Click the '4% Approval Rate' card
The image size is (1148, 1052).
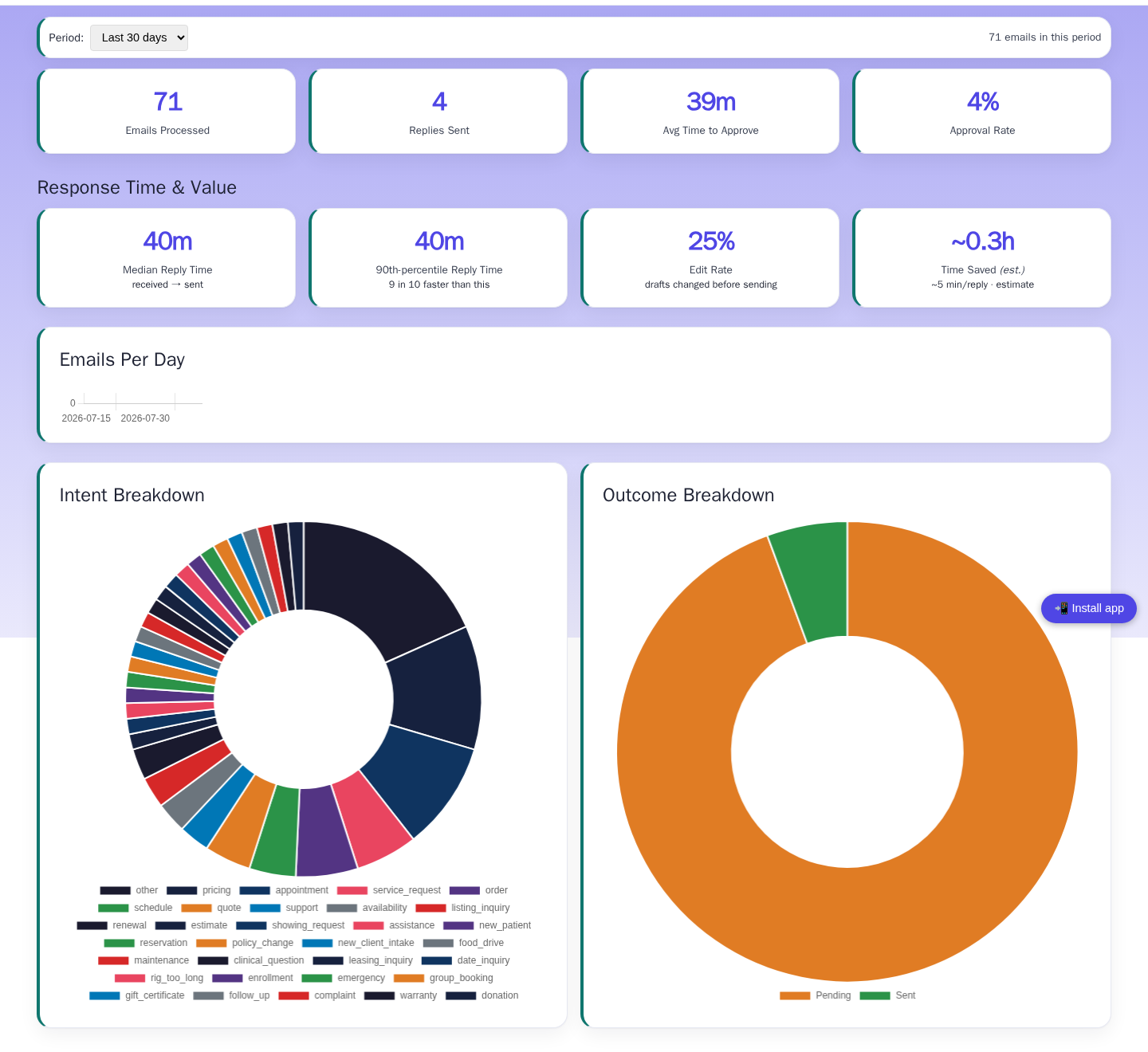(983, 111)
